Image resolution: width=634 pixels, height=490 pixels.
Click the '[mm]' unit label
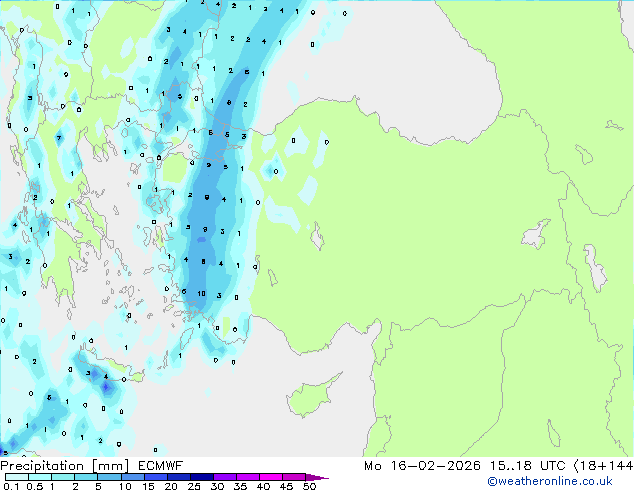click(110, 466)
